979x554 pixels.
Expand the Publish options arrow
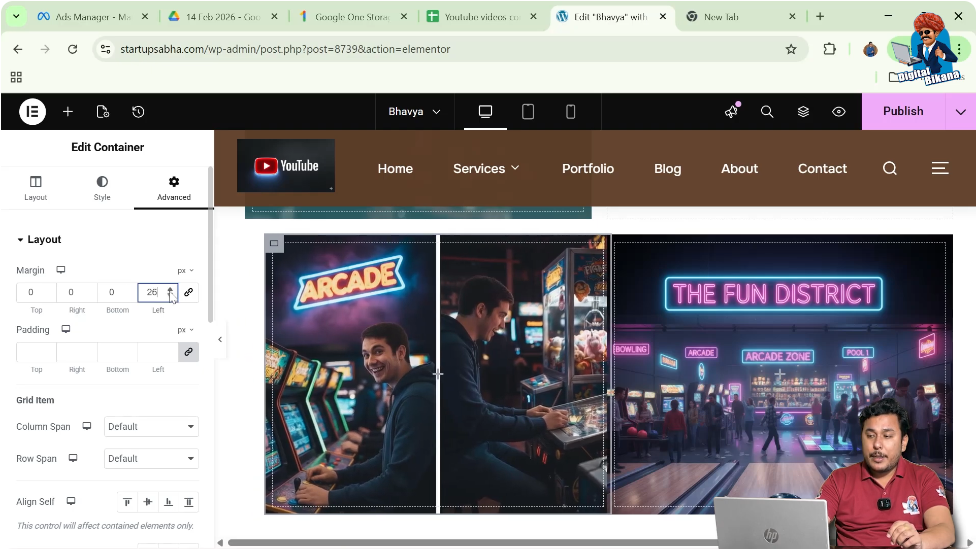961,112
